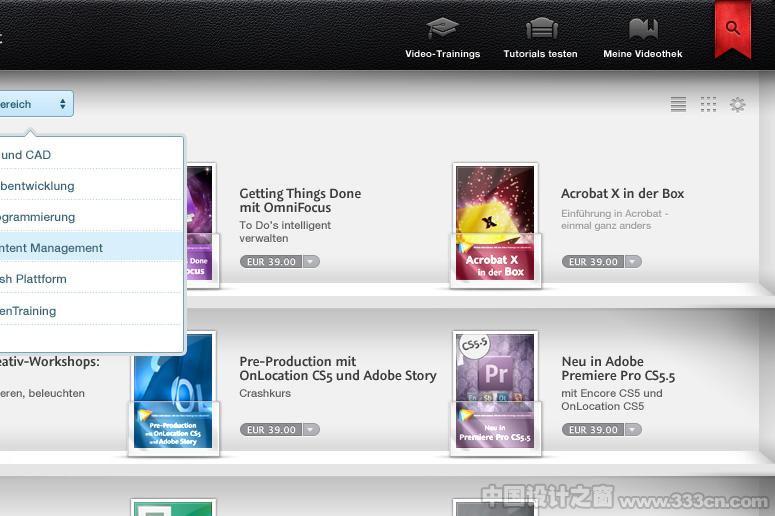Click 'Einführung in Acrobat' description text

coord(614,219)
